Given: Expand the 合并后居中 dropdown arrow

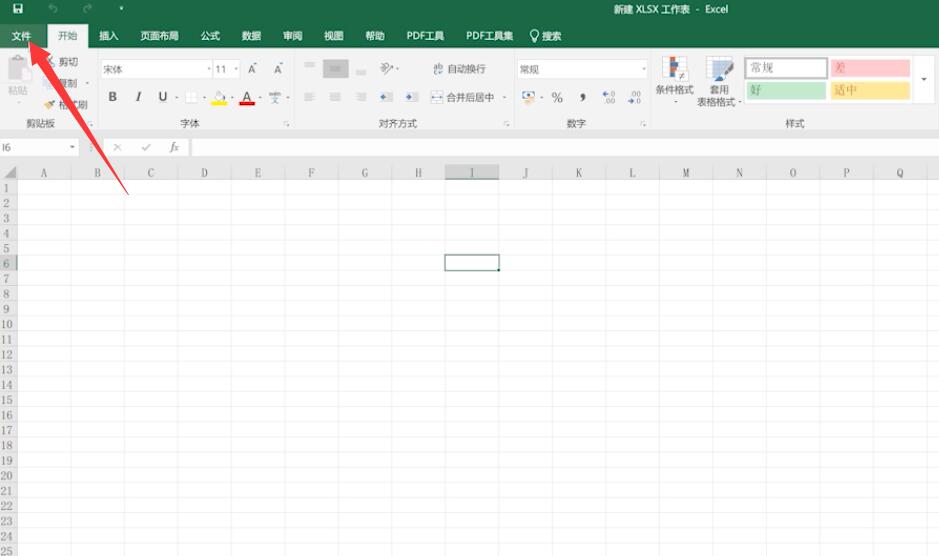Looking at the screenshot, I should click(504, 97).
